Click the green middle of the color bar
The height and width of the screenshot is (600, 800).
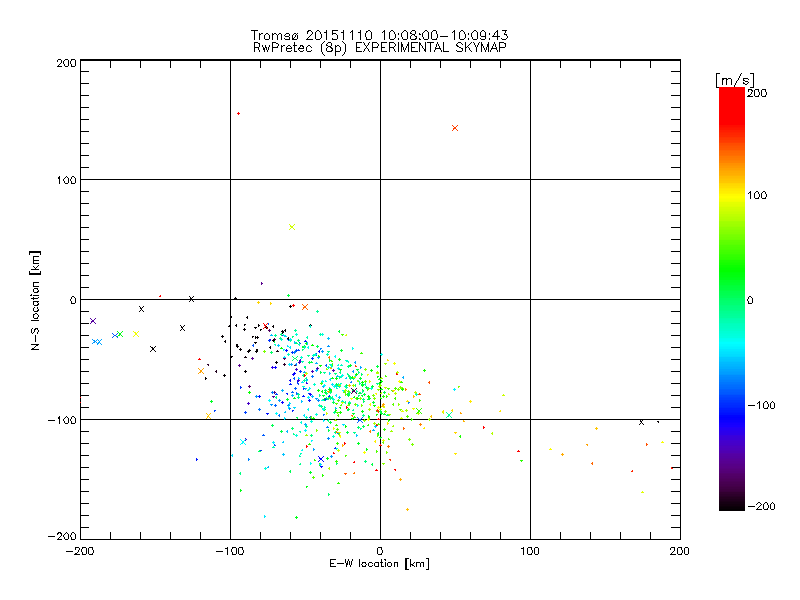tap(731, 299)
